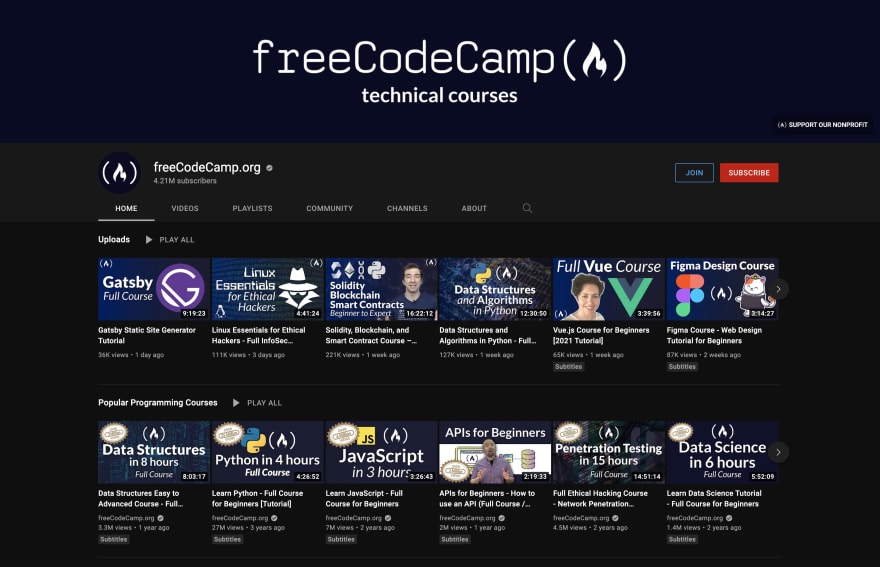Click the '4.21M subscribers' text
This screenshot has width=880, height=567.
[x=185, y=181]
